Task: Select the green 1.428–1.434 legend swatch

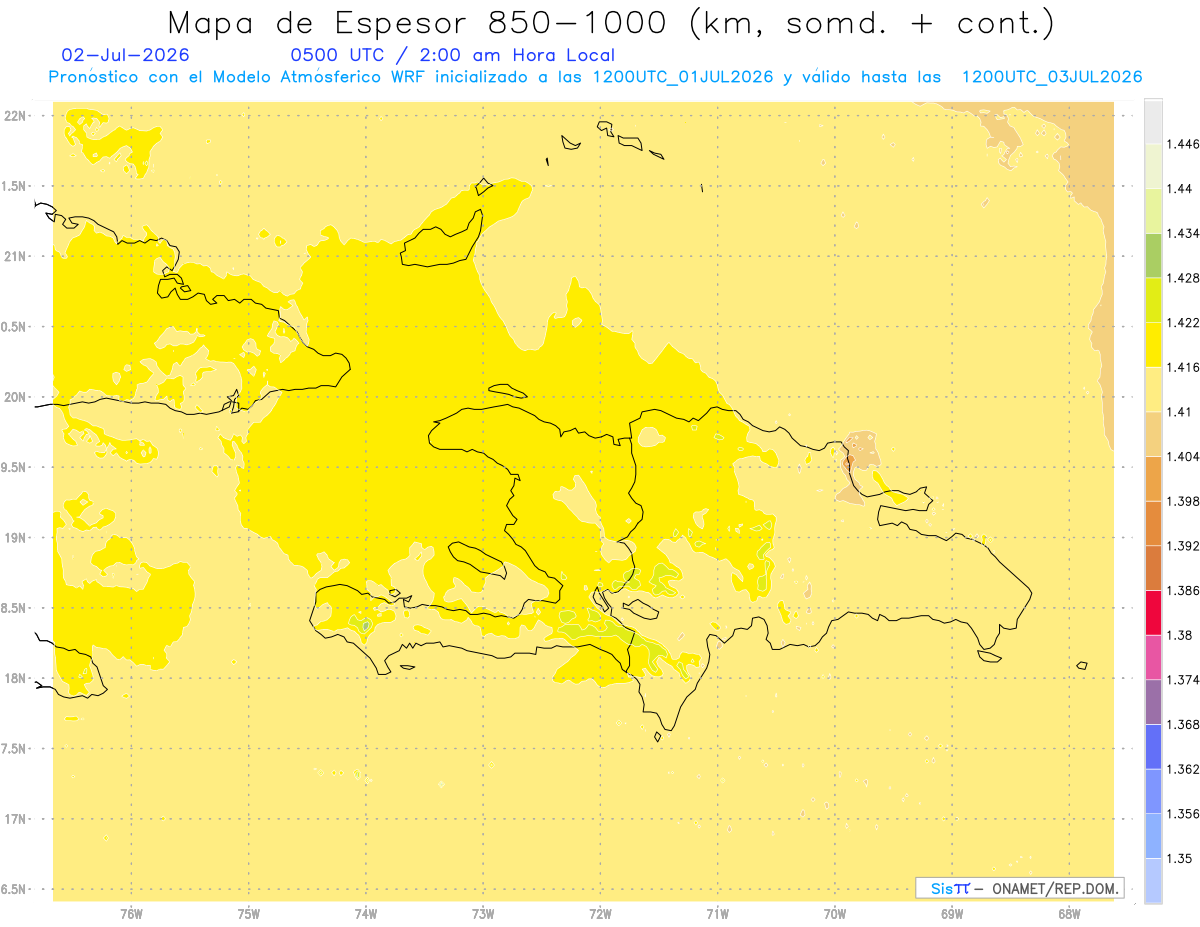Action: pyautogui.click(x=1153, y=255)
